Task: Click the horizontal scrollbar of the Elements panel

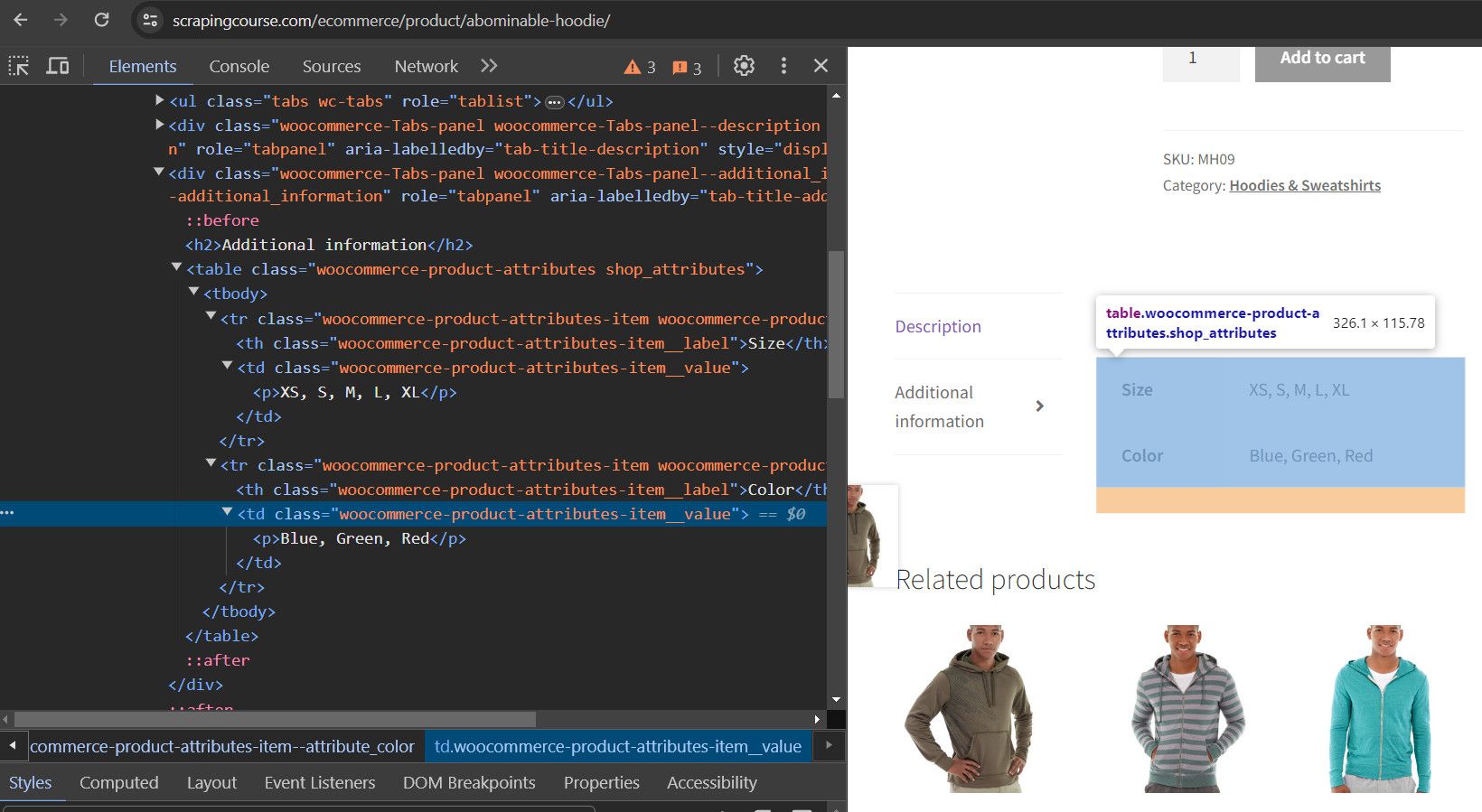Action: pyautogui.click(x=276, y=719)
